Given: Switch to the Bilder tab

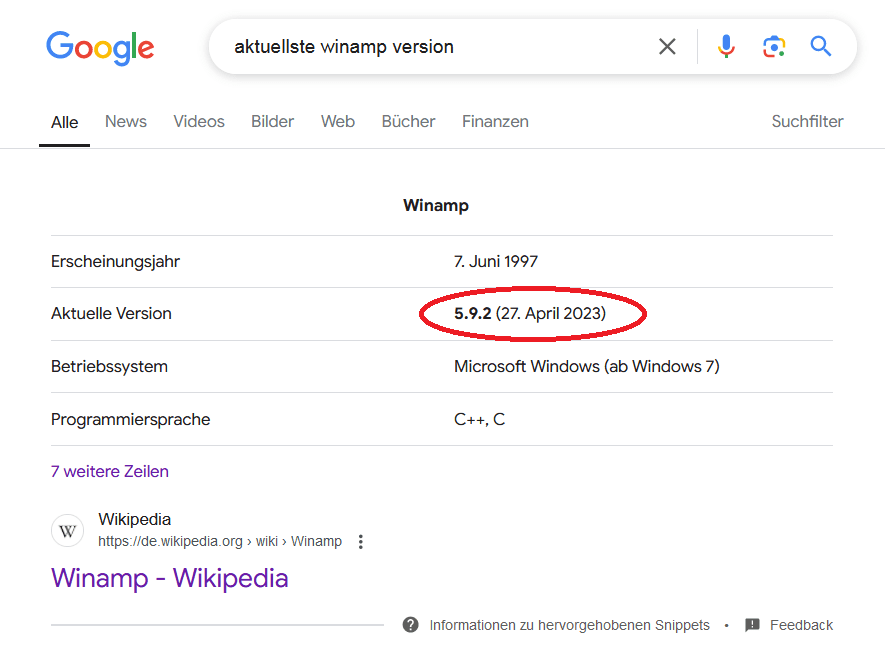Looking at the screenshot, I should coord(272,122).
